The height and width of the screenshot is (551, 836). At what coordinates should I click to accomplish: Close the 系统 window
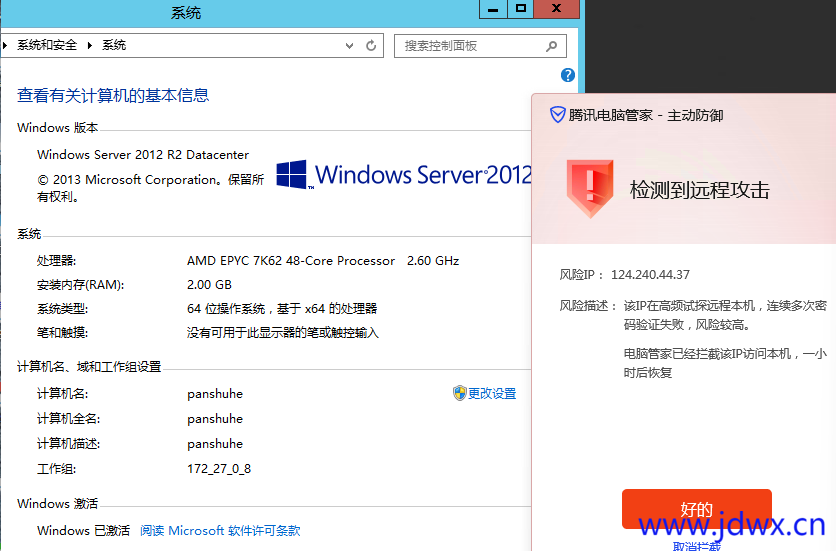pyautogui.click(x=556, y=9)
